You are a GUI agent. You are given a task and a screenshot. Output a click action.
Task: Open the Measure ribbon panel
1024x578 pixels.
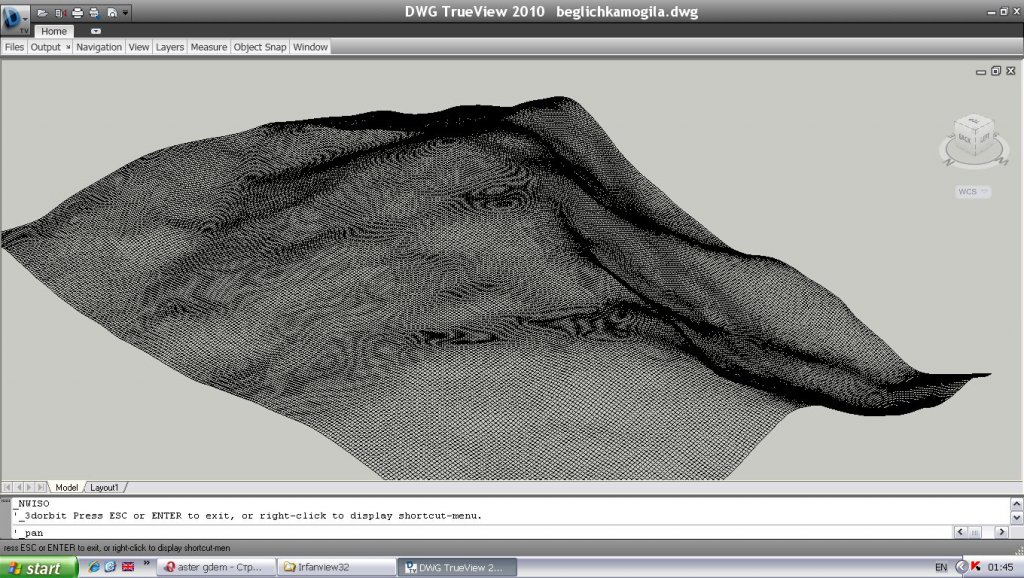(x=208, y=47)
